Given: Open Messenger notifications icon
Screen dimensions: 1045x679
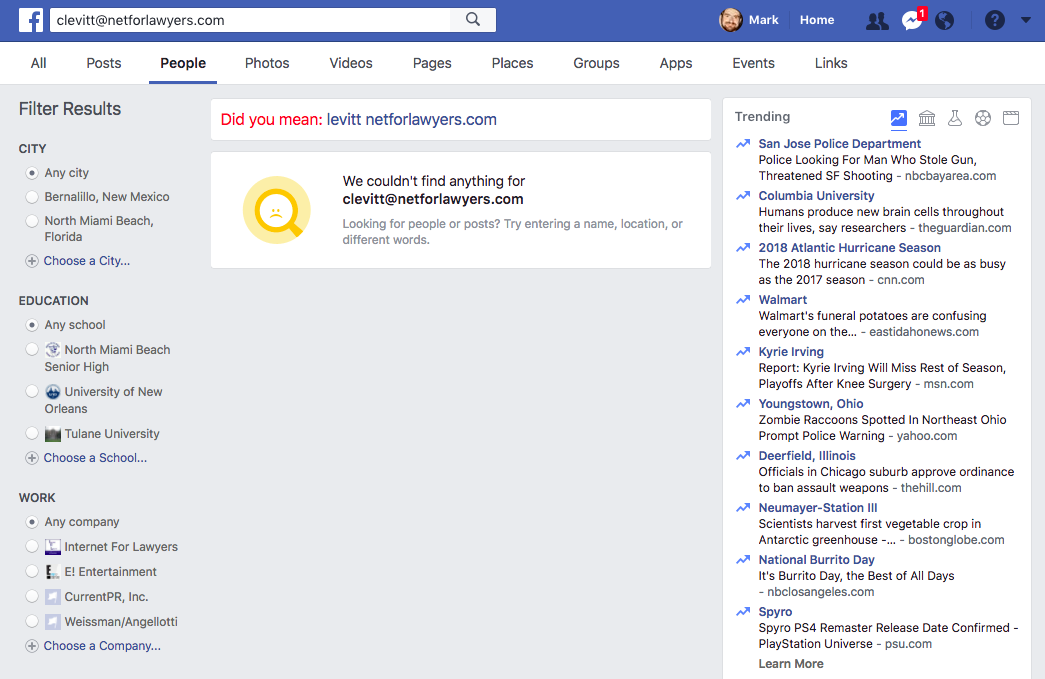Looking at the screenshot, I should [x=912, y=21].
